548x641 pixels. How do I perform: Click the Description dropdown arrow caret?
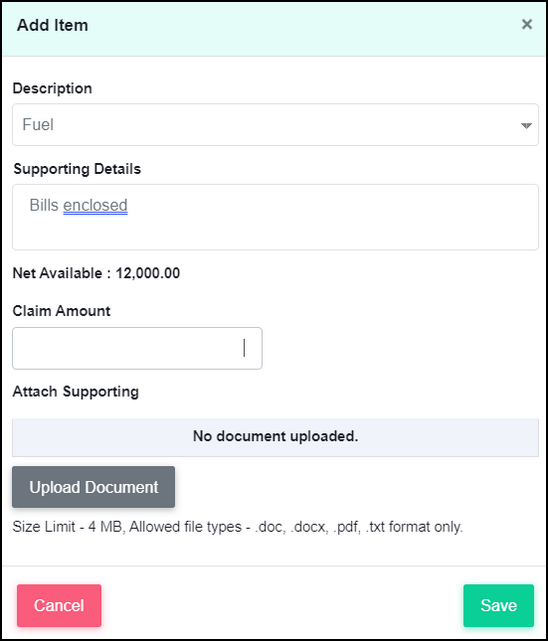pyautogui.click(x=526, y=126)
